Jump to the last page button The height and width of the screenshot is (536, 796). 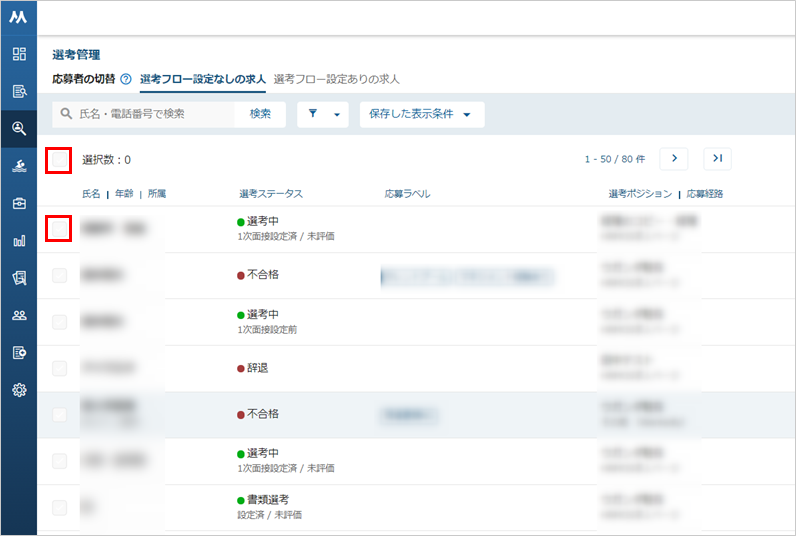click(x=717, y=159)
